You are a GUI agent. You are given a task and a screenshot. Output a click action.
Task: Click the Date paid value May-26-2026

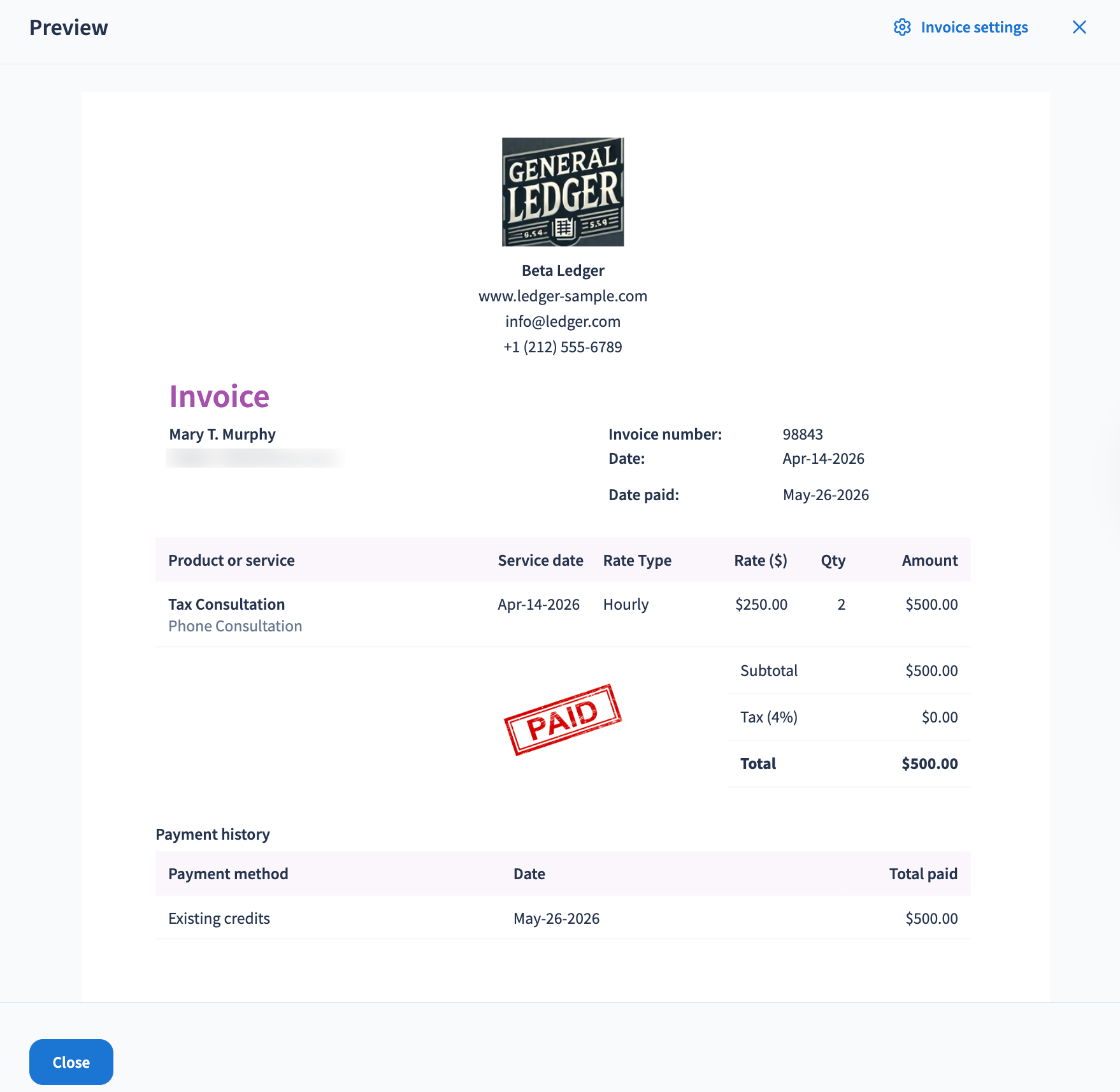(x=826, y=495)
